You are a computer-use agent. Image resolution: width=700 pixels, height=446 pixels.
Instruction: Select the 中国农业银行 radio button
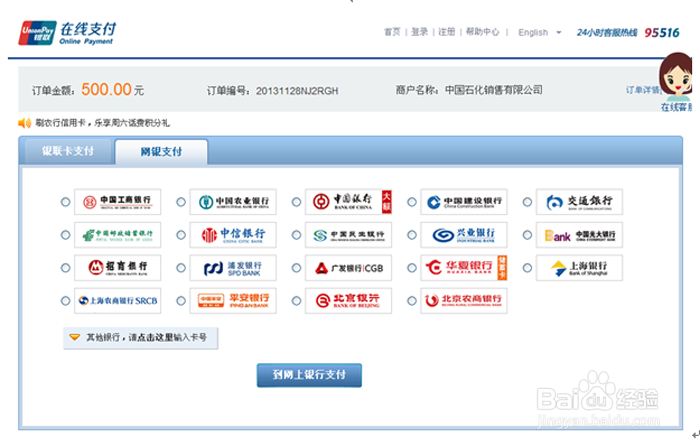(181, 202)
